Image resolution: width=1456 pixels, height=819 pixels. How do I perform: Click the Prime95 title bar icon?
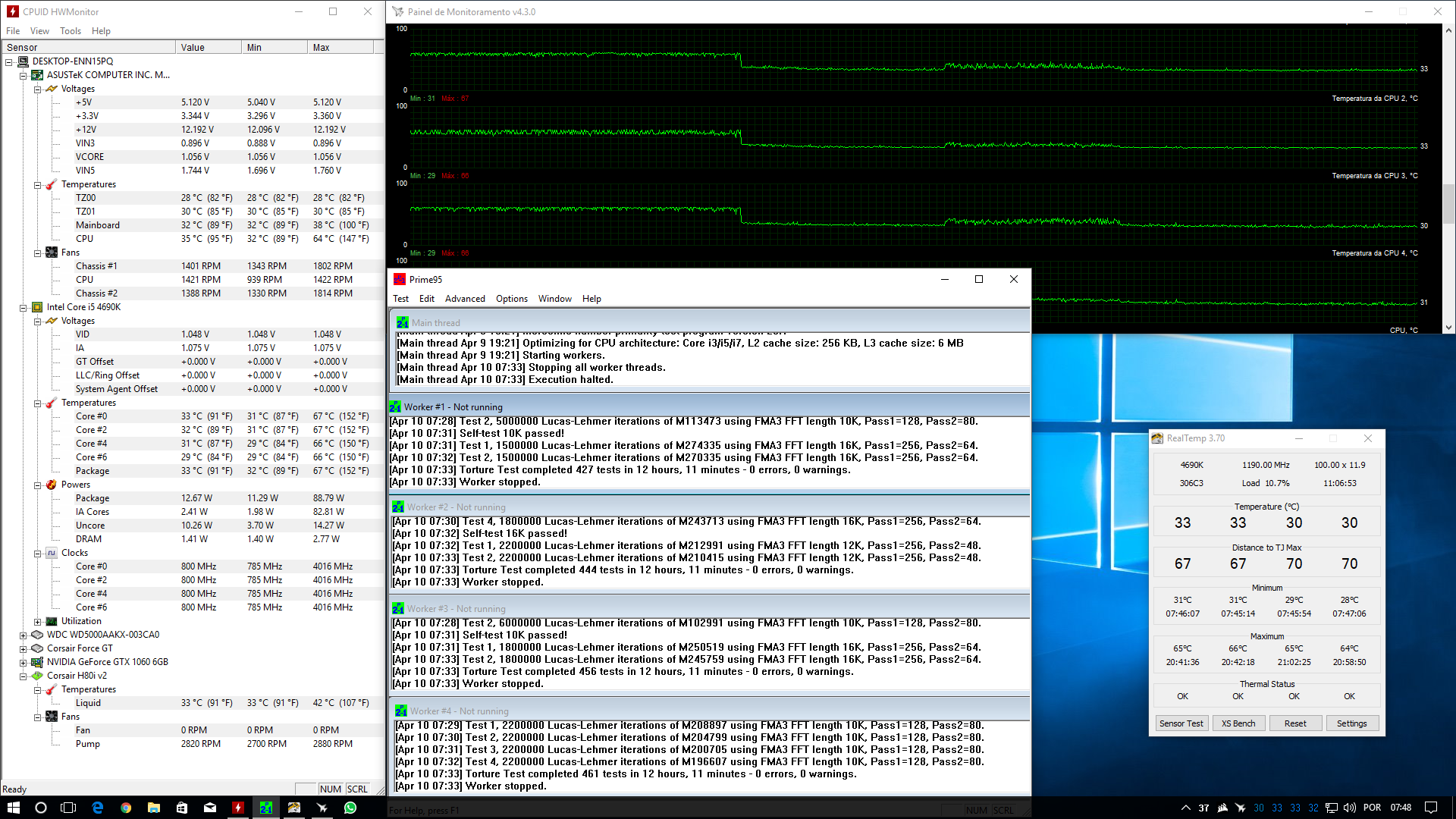(400, 279)
